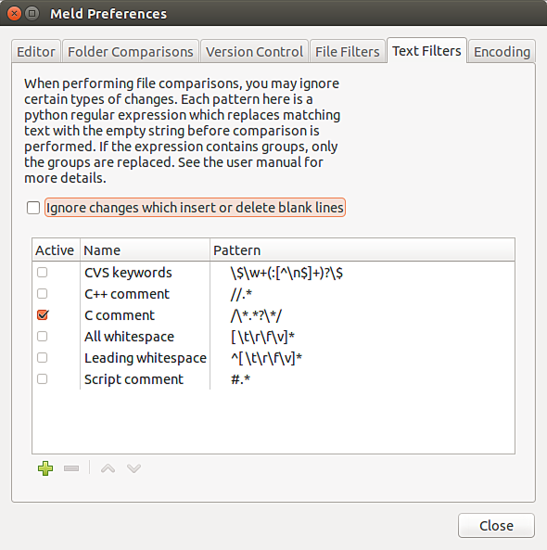Open the Folder Comparisons tab
The width and height of the screenshot is (547, 550).
tap(131, 52)
